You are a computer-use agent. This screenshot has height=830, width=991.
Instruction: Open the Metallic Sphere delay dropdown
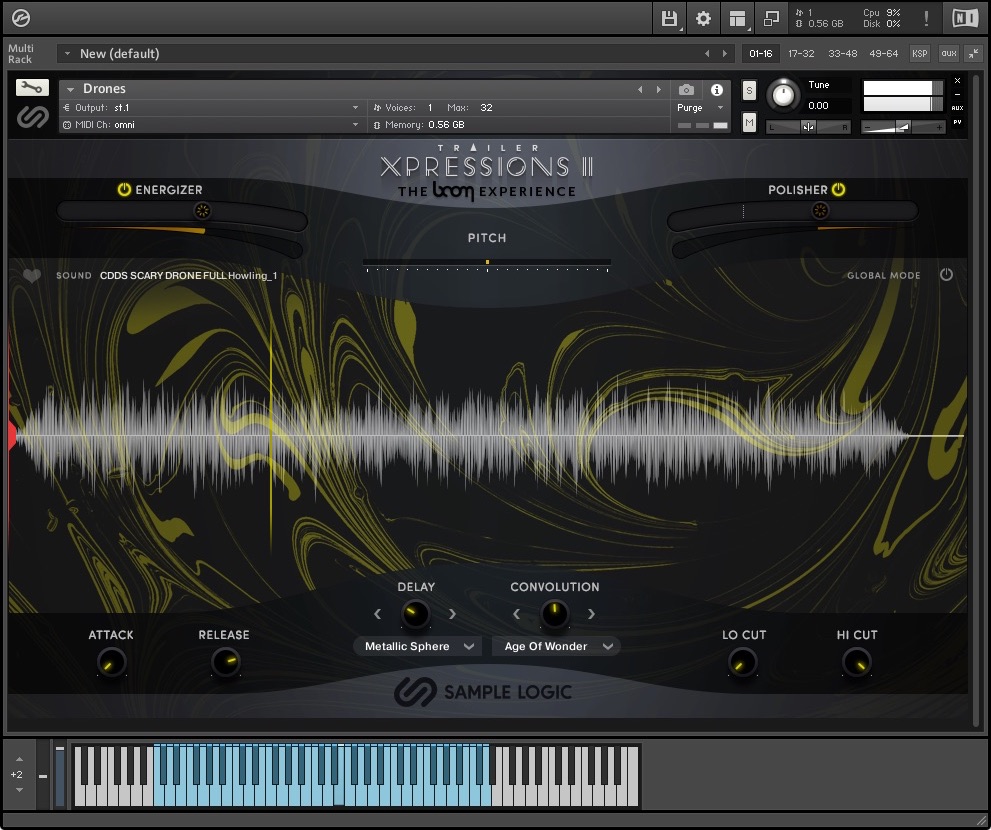(x=417, y=646)
